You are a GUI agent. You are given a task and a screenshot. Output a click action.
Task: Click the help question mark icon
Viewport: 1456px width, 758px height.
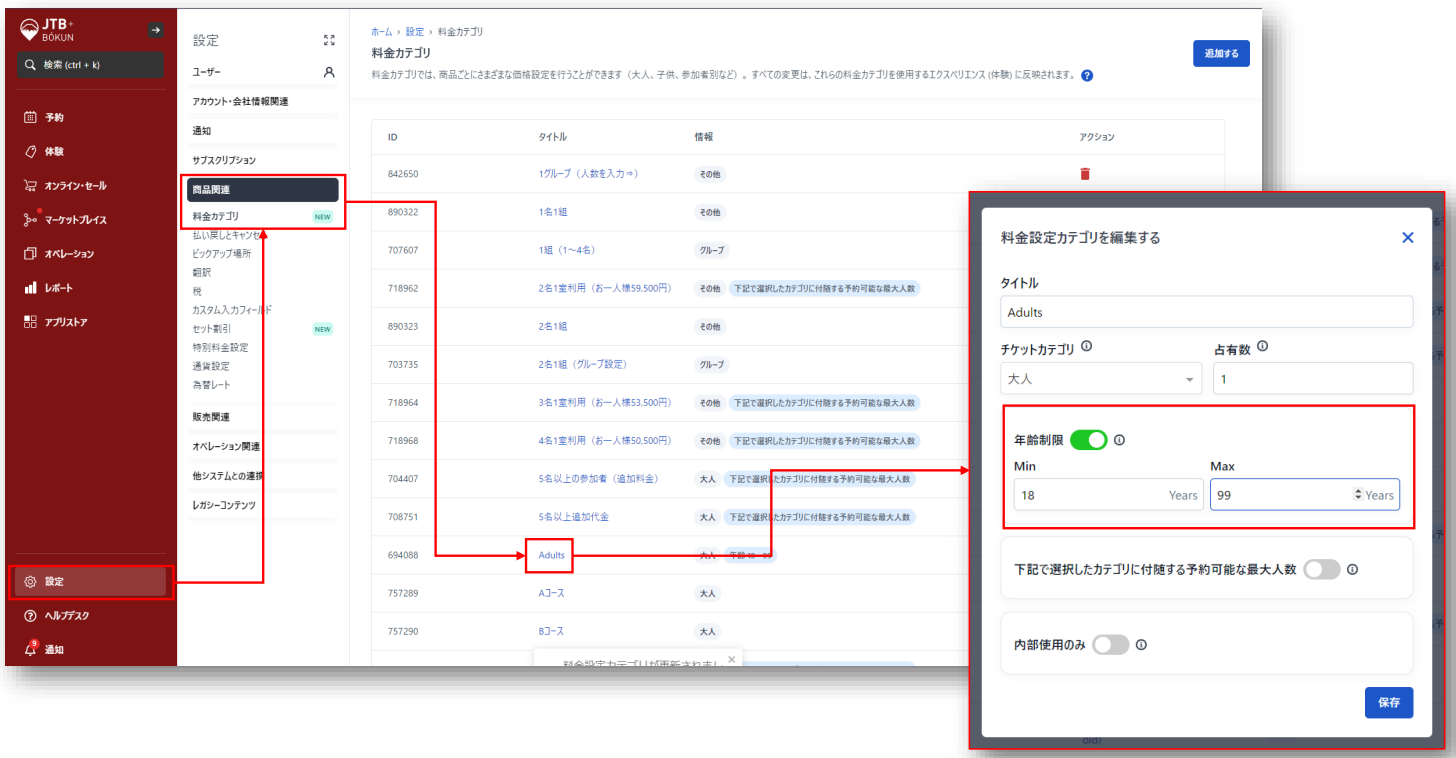click(1087, 76)
